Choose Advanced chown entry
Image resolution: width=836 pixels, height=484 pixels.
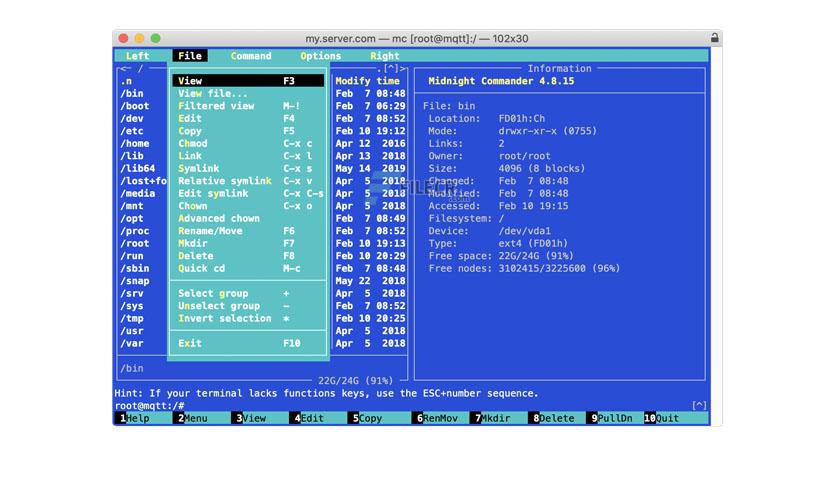point(248,219)
